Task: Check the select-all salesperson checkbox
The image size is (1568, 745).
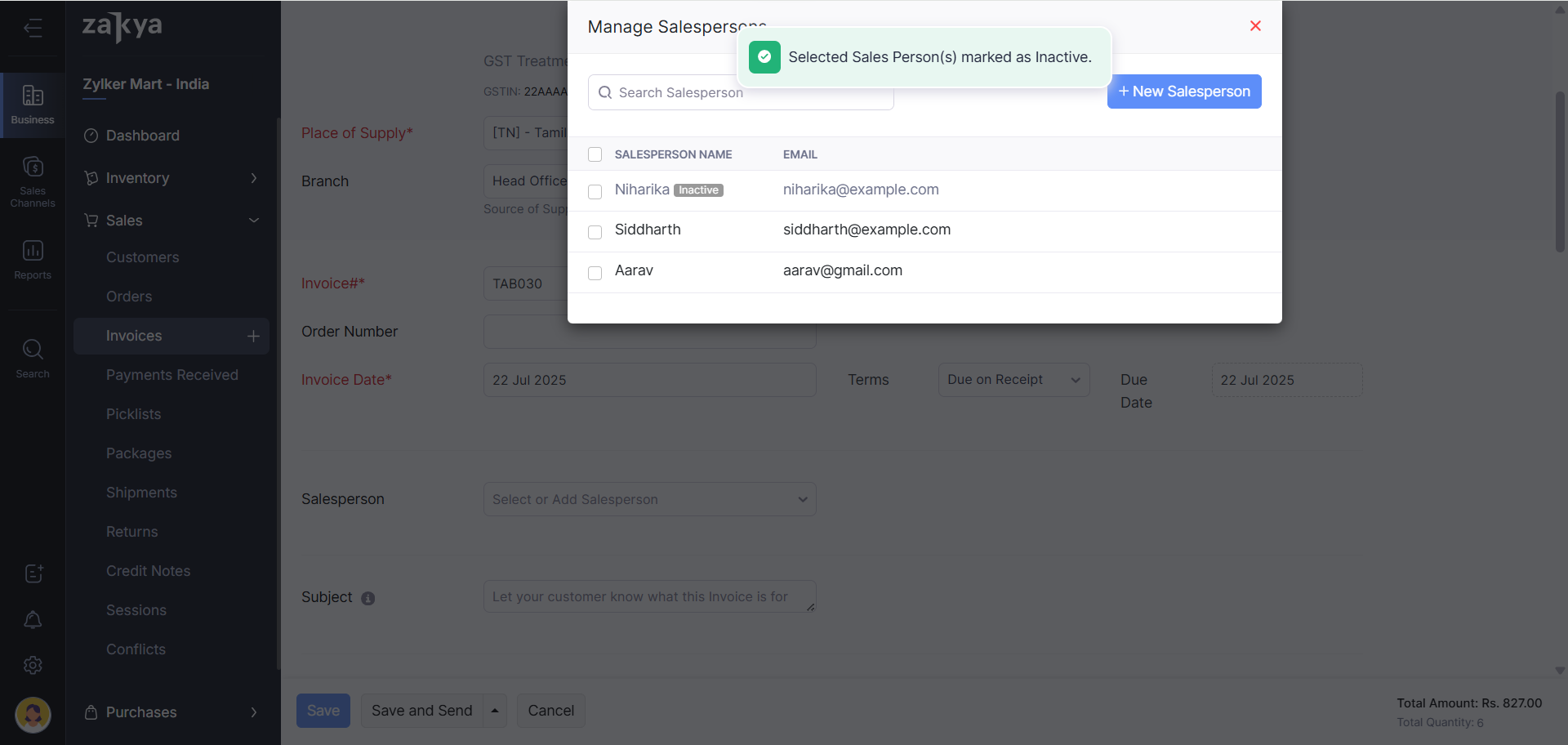Action: coord(595,154)
